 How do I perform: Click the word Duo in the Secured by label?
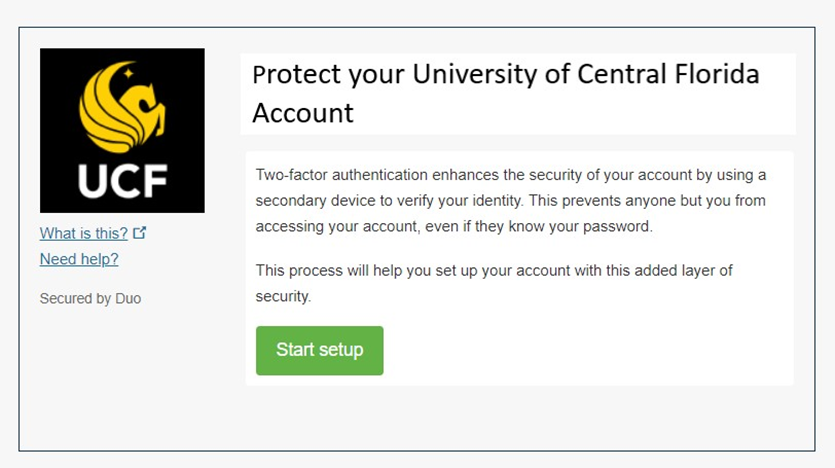[x=128, y=298]
